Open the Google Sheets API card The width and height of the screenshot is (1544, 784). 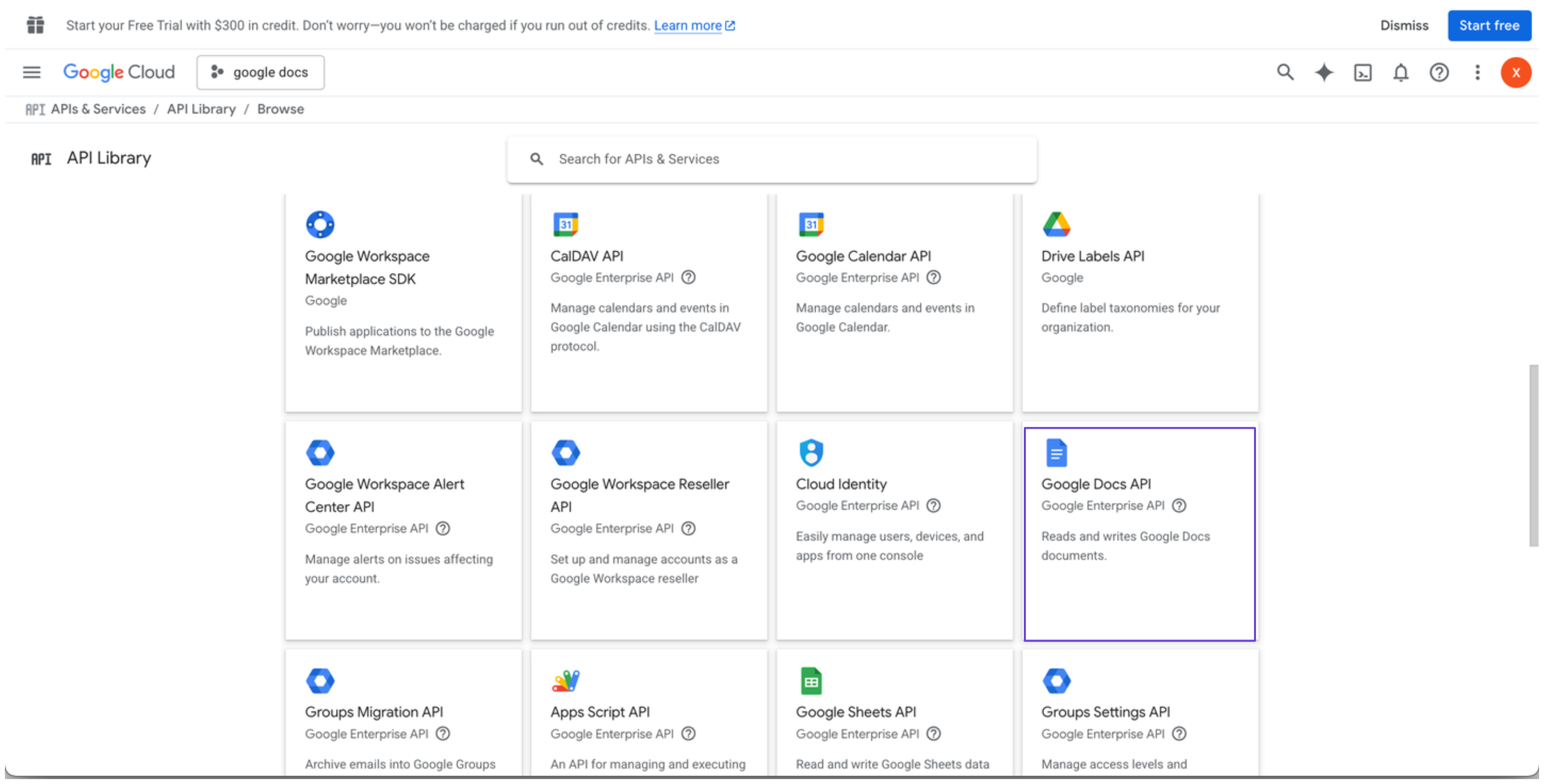(x=855, y=711)
